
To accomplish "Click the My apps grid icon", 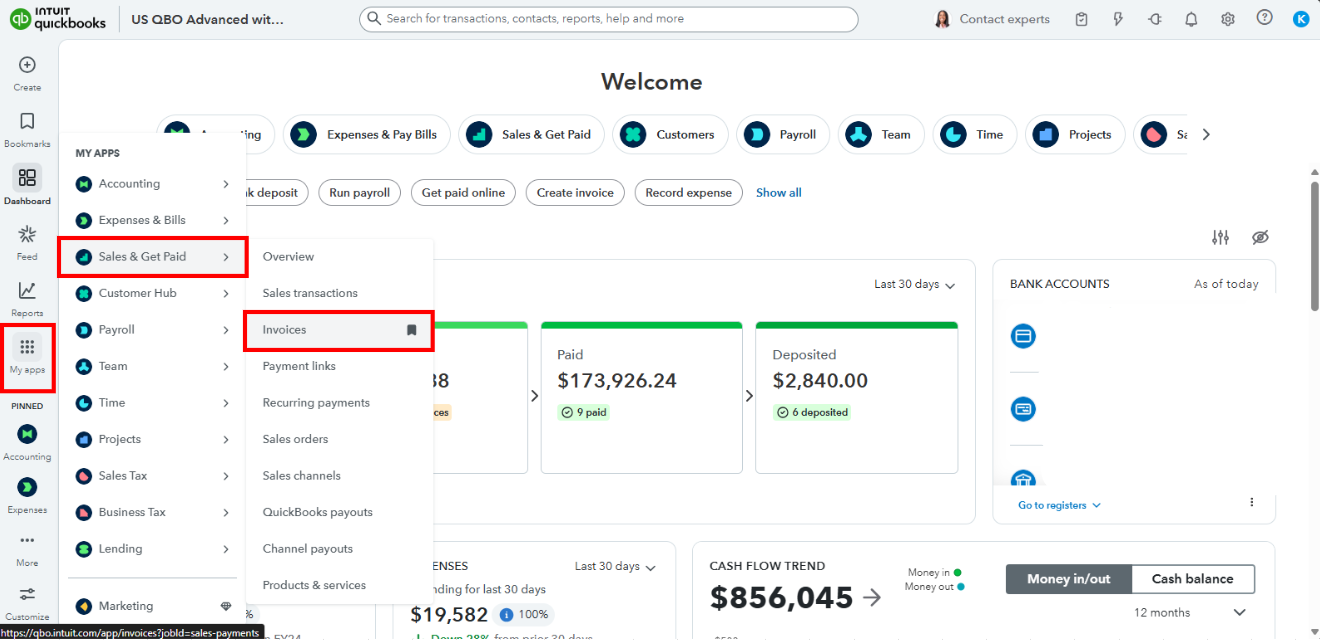I will (x=27, y=347).
